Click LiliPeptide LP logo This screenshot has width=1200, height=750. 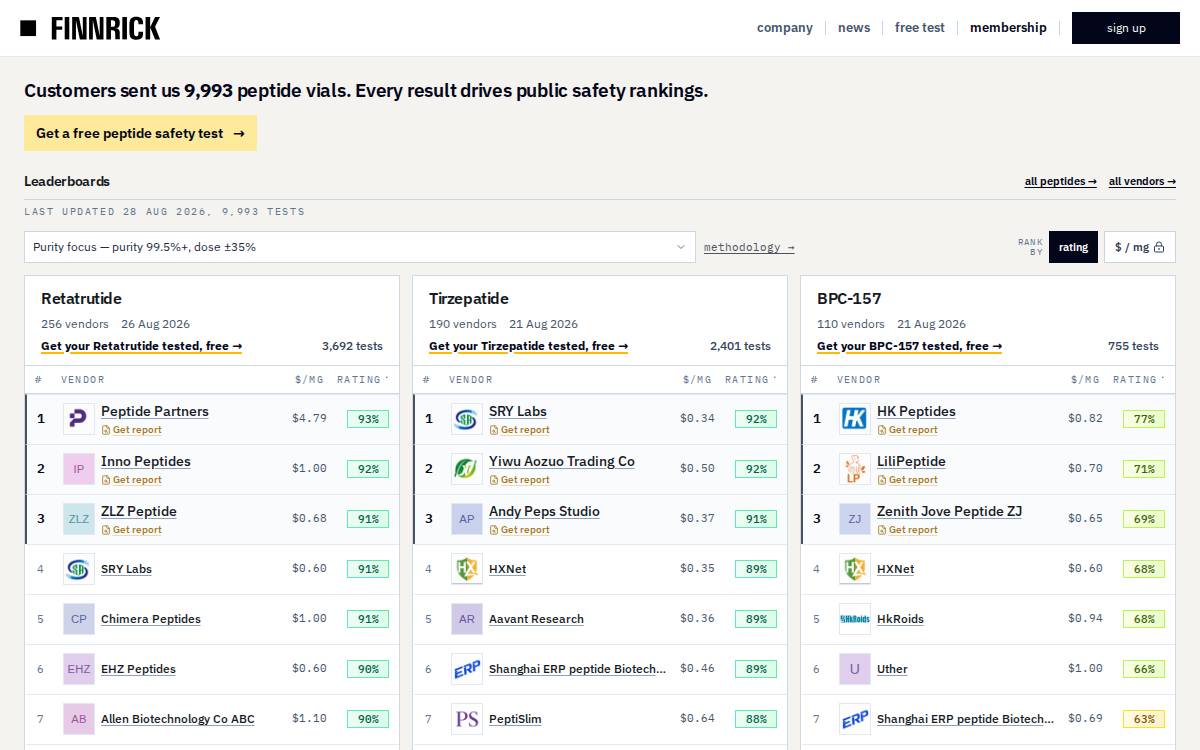(x=855, y=469)
